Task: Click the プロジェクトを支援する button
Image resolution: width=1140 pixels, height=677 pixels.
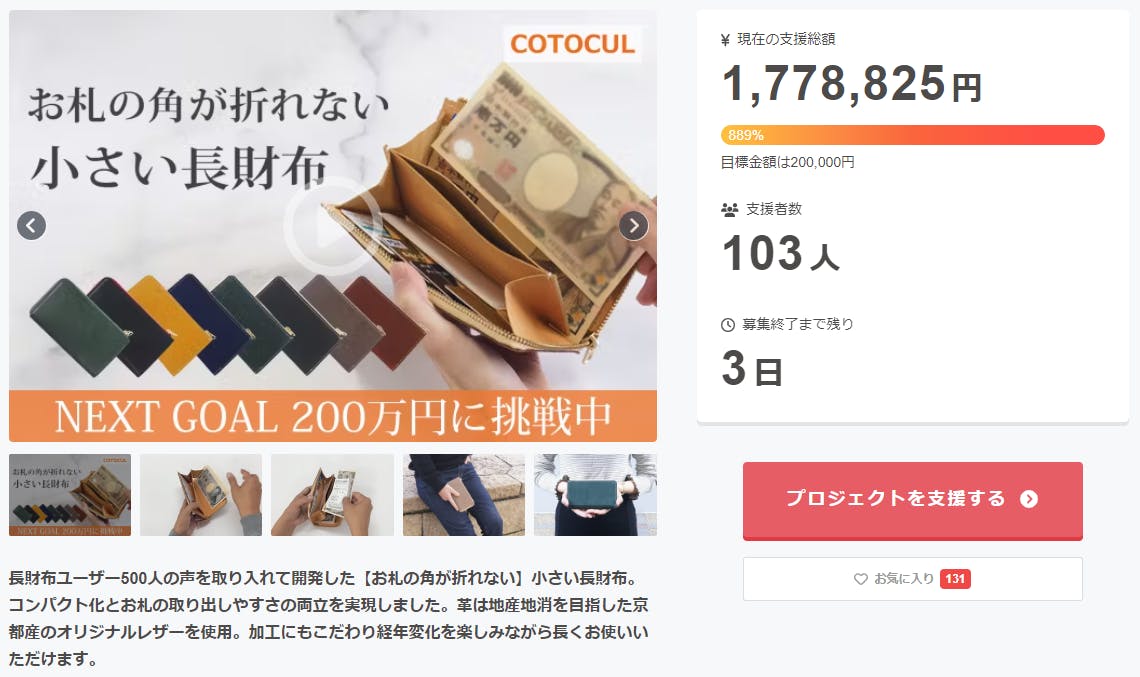Action: (912, 500)
